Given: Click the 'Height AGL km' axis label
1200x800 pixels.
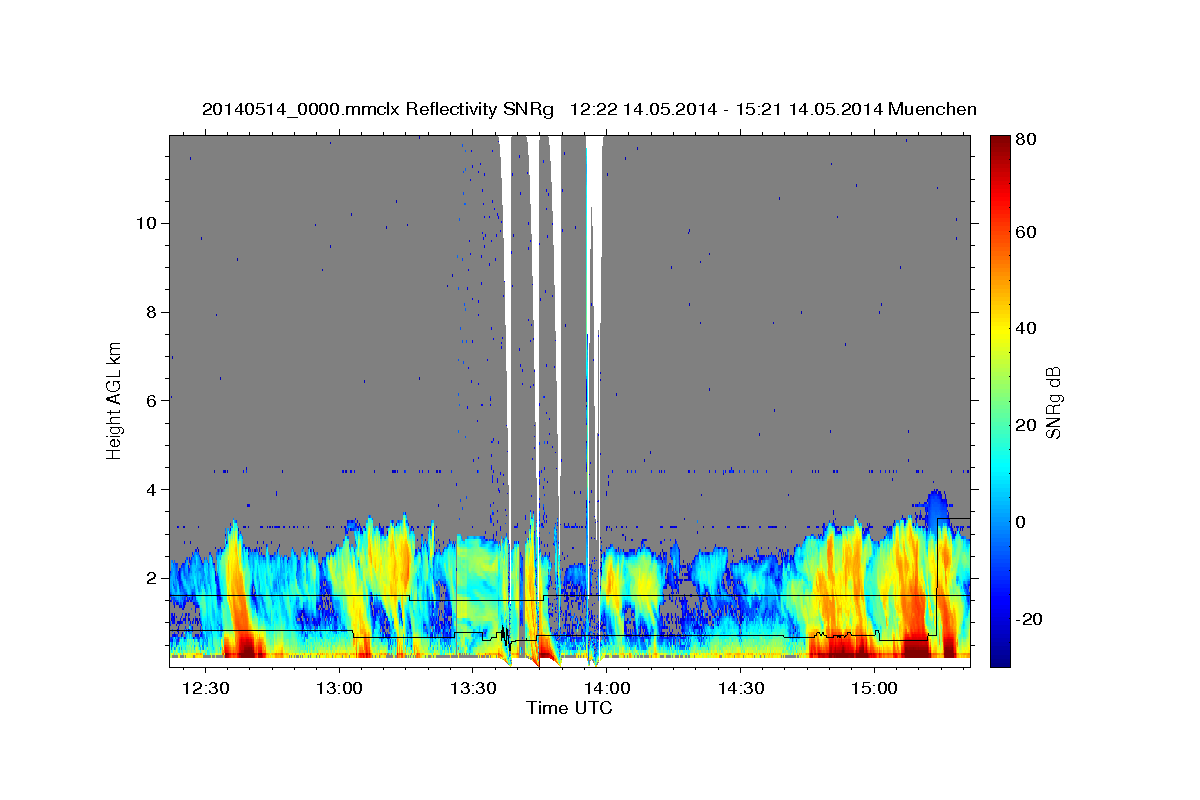Looking at the screenshot, I should click(115, 400).
